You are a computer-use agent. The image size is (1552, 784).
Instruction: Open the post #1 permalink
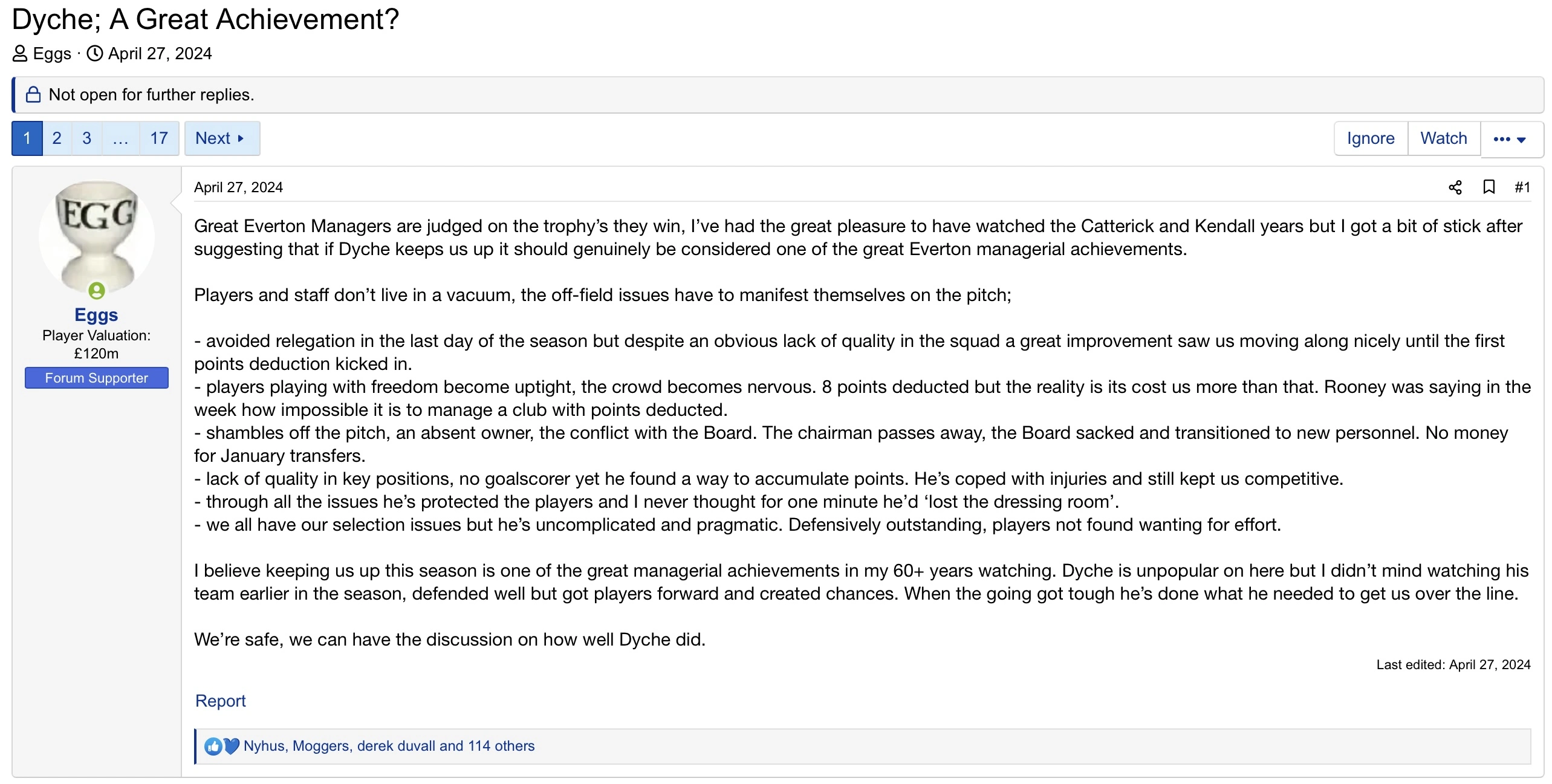click(1522, 187)
